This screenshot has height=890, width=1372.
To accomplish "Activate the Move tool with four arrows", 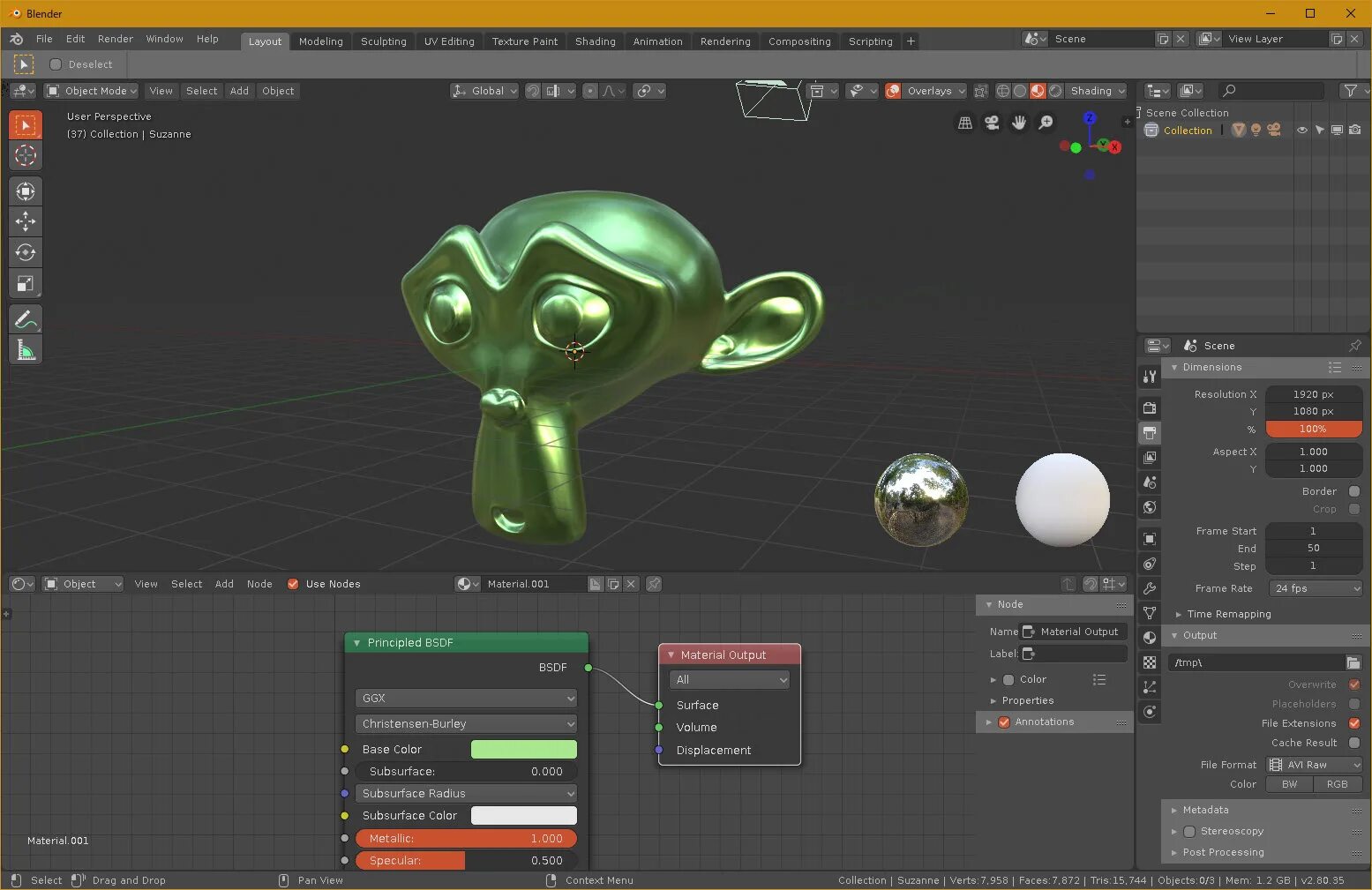I will point(26,221).
